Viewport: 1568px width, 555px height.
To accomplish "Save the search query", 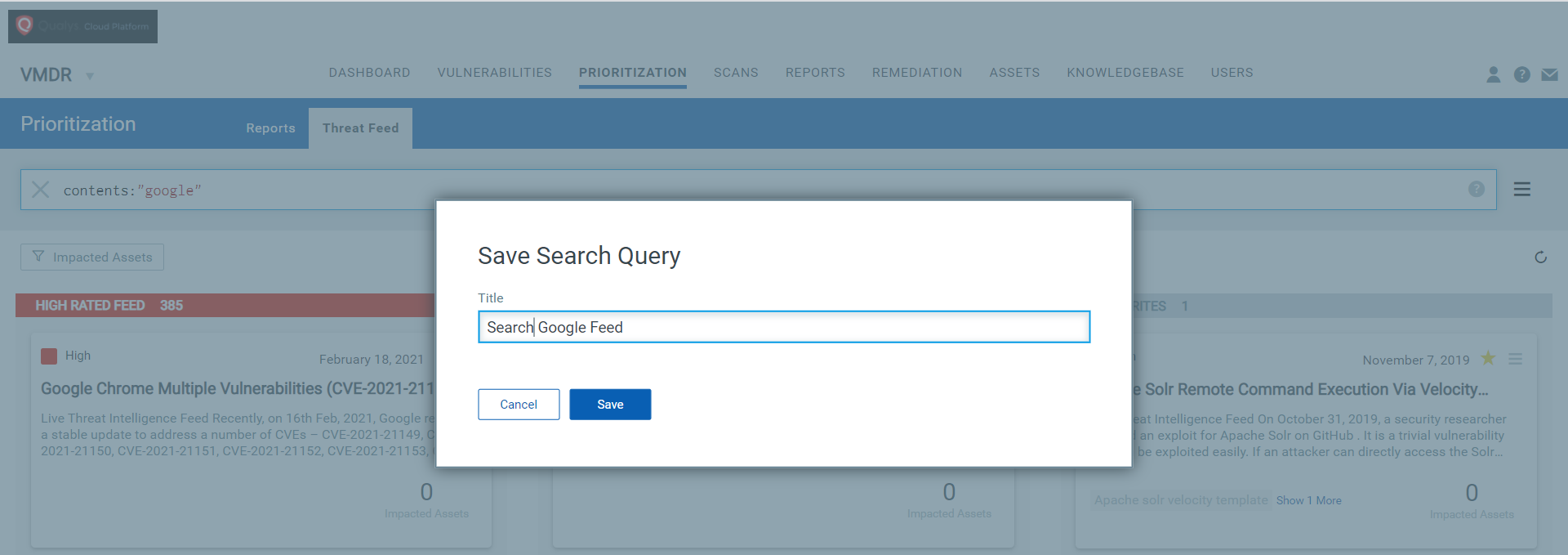I will 609,405.
